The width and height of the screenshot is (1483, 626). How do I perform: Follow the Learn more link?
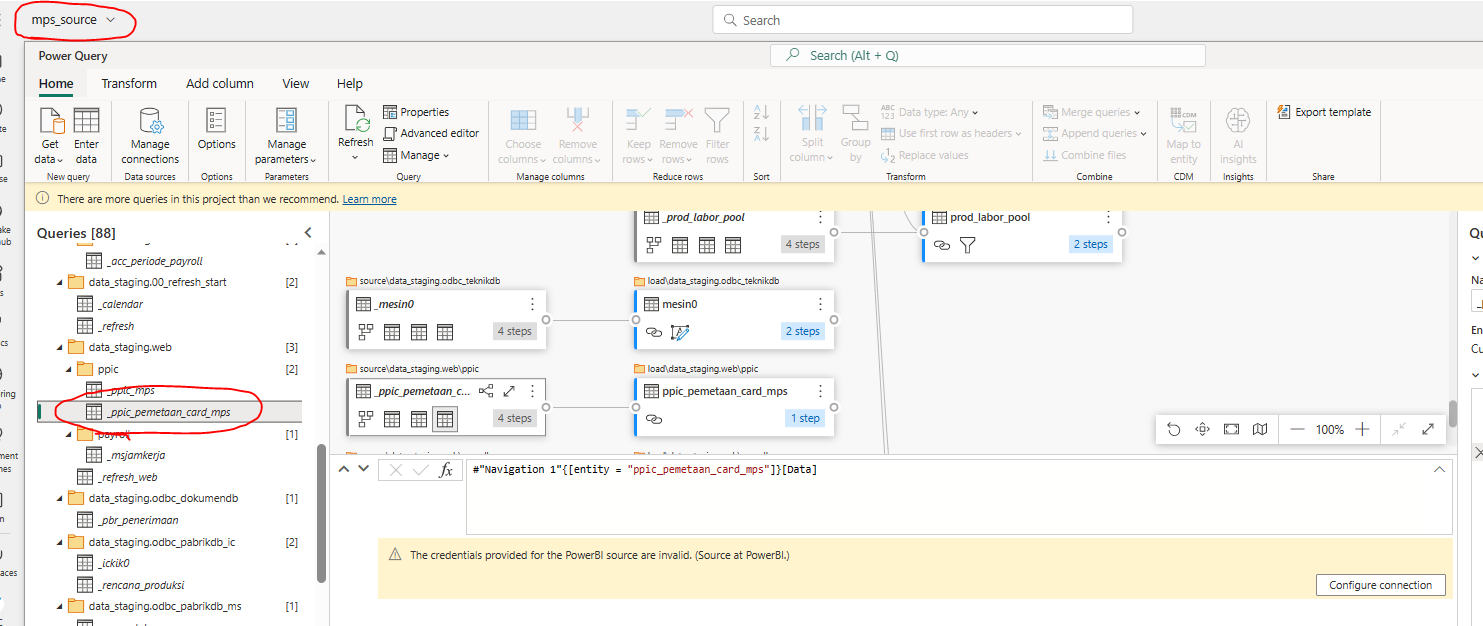[x=369, y=199]
